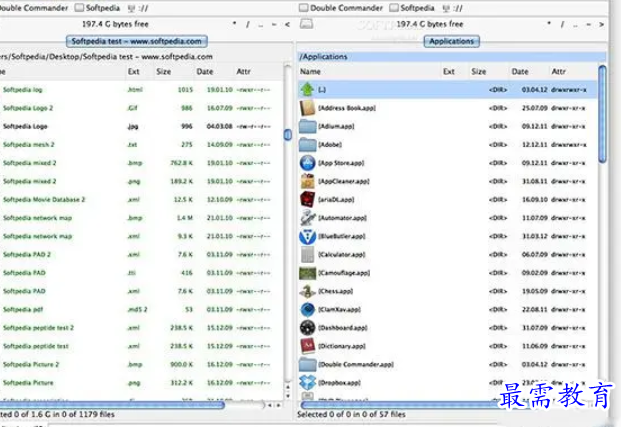Sort left panel by Size column
Image resolution: width=621 pixels, height=427 pixels.
pyautogui.click(x=173, y=72)
